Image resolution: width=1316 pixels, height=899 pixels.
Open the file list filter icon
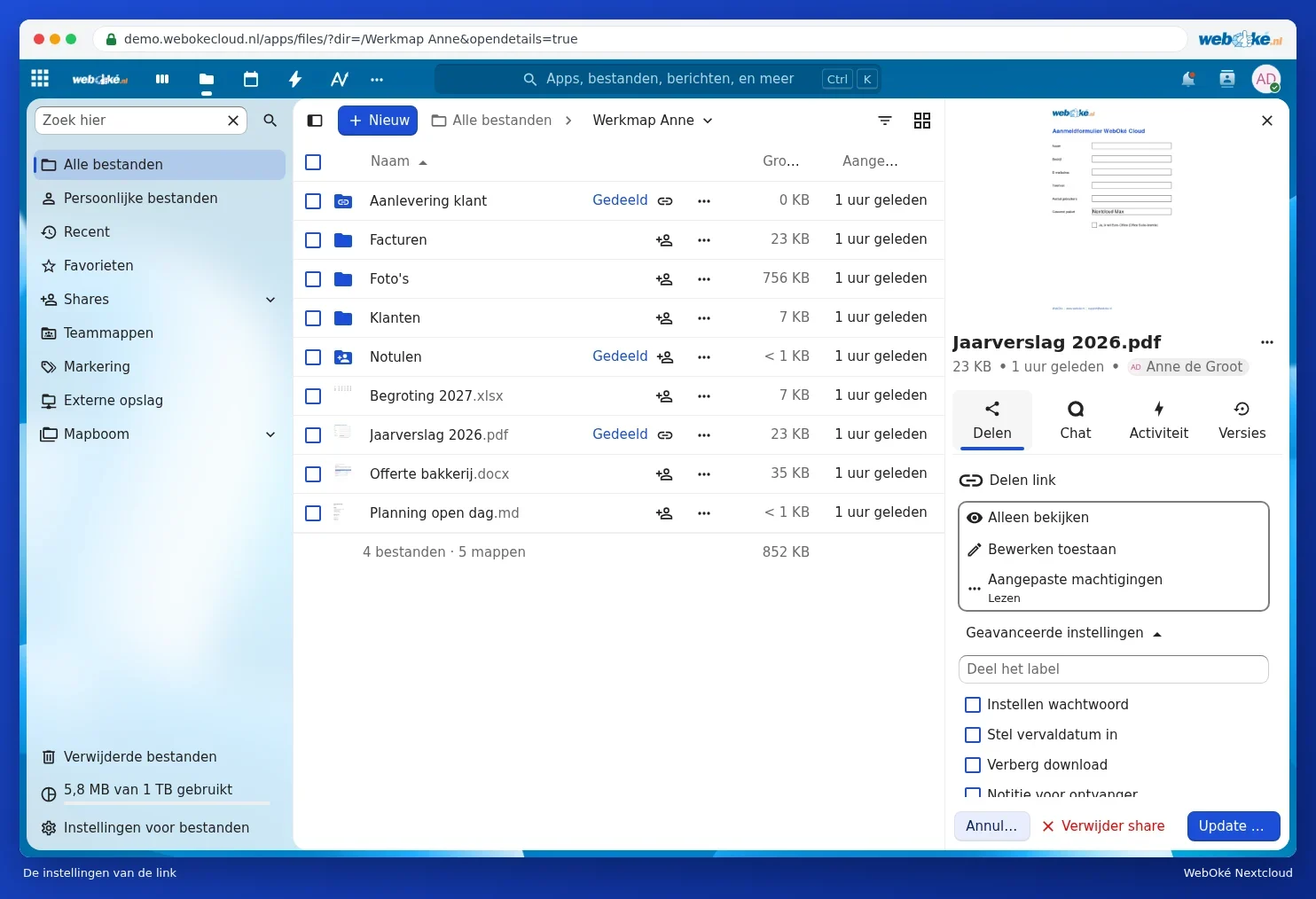click(x=885, y=121)
